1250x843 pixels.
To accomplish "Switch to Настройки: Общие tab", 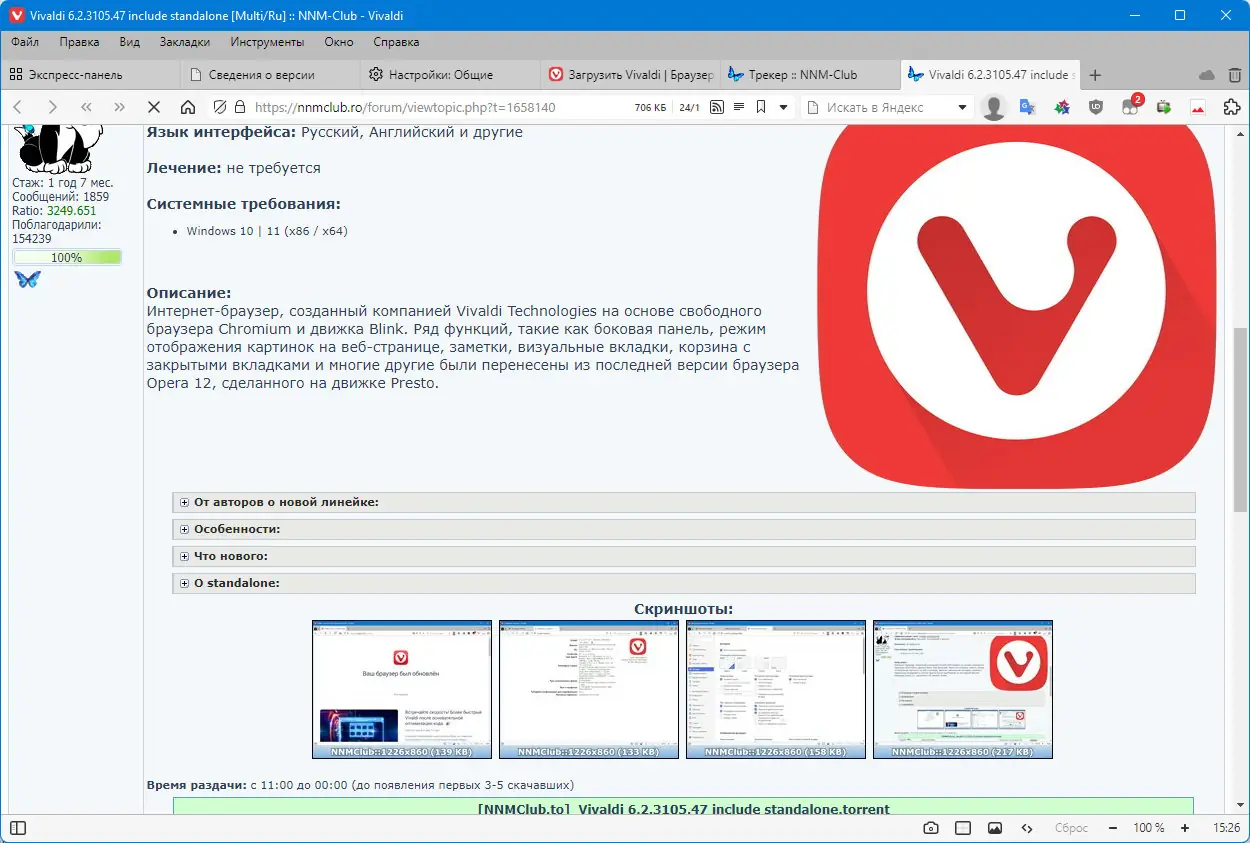I will coord(449,75).
